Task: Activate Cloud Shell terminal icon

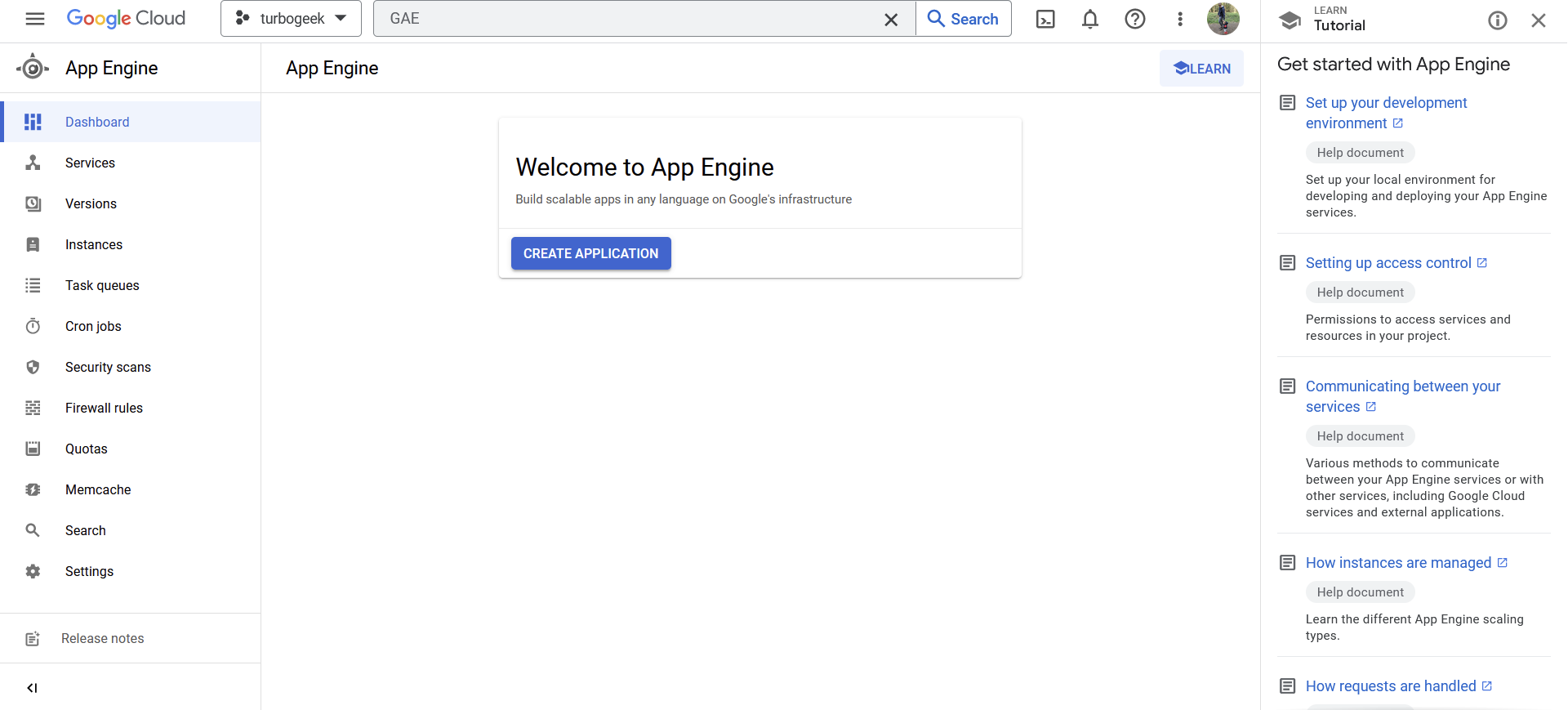Action: [x=1045, y=20]
